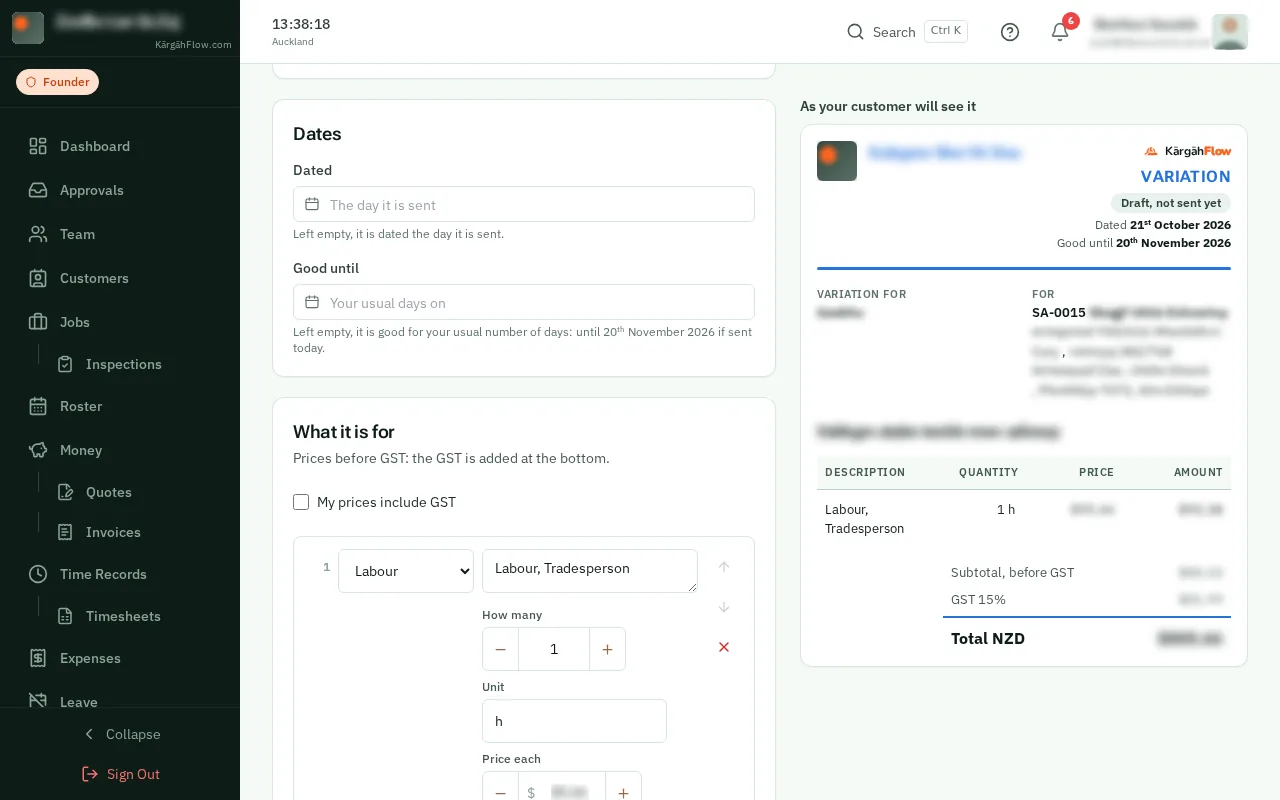
Task: Open the Dashboard icon in sidebar
Action: pyautogui.click(x=38, y=146)
